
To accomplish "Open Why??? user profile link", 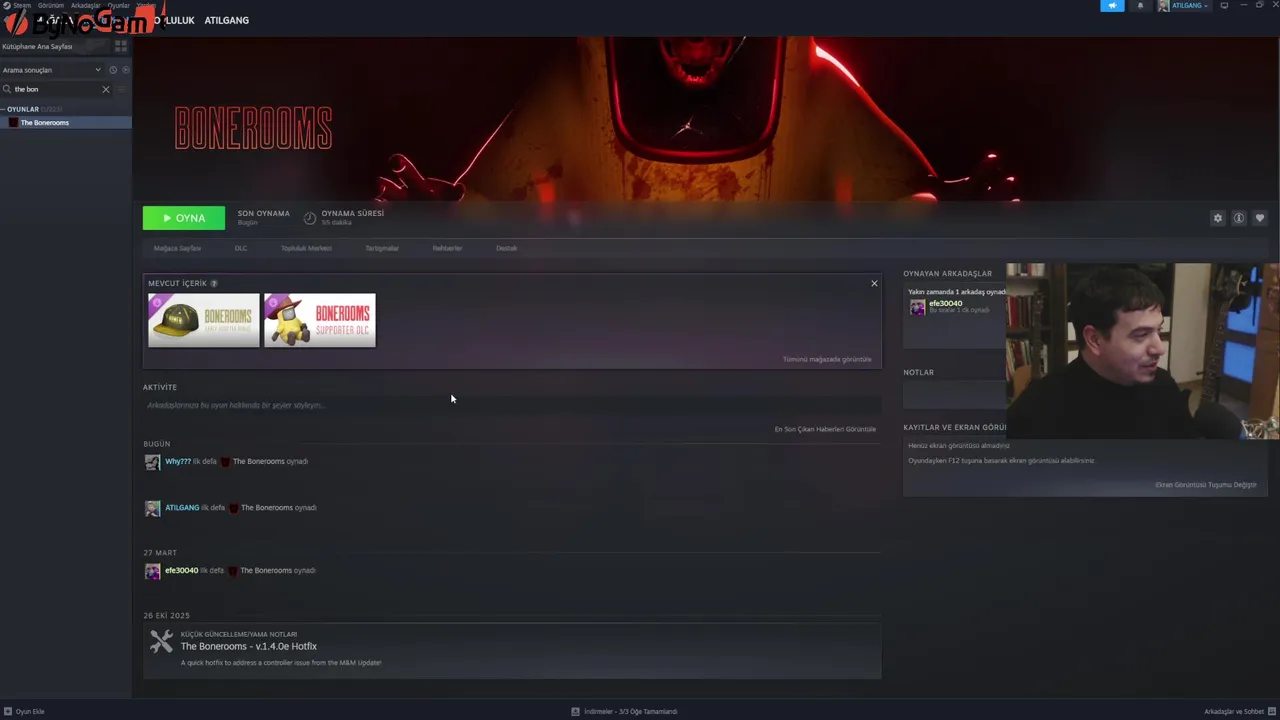I will (x=178, y=461).
